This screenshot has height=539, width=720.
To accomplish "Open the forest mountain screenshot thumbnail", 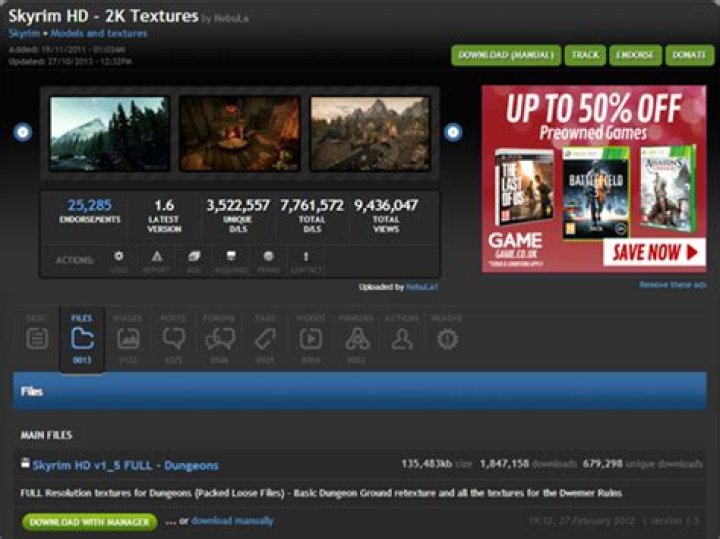I will [109, 134].
